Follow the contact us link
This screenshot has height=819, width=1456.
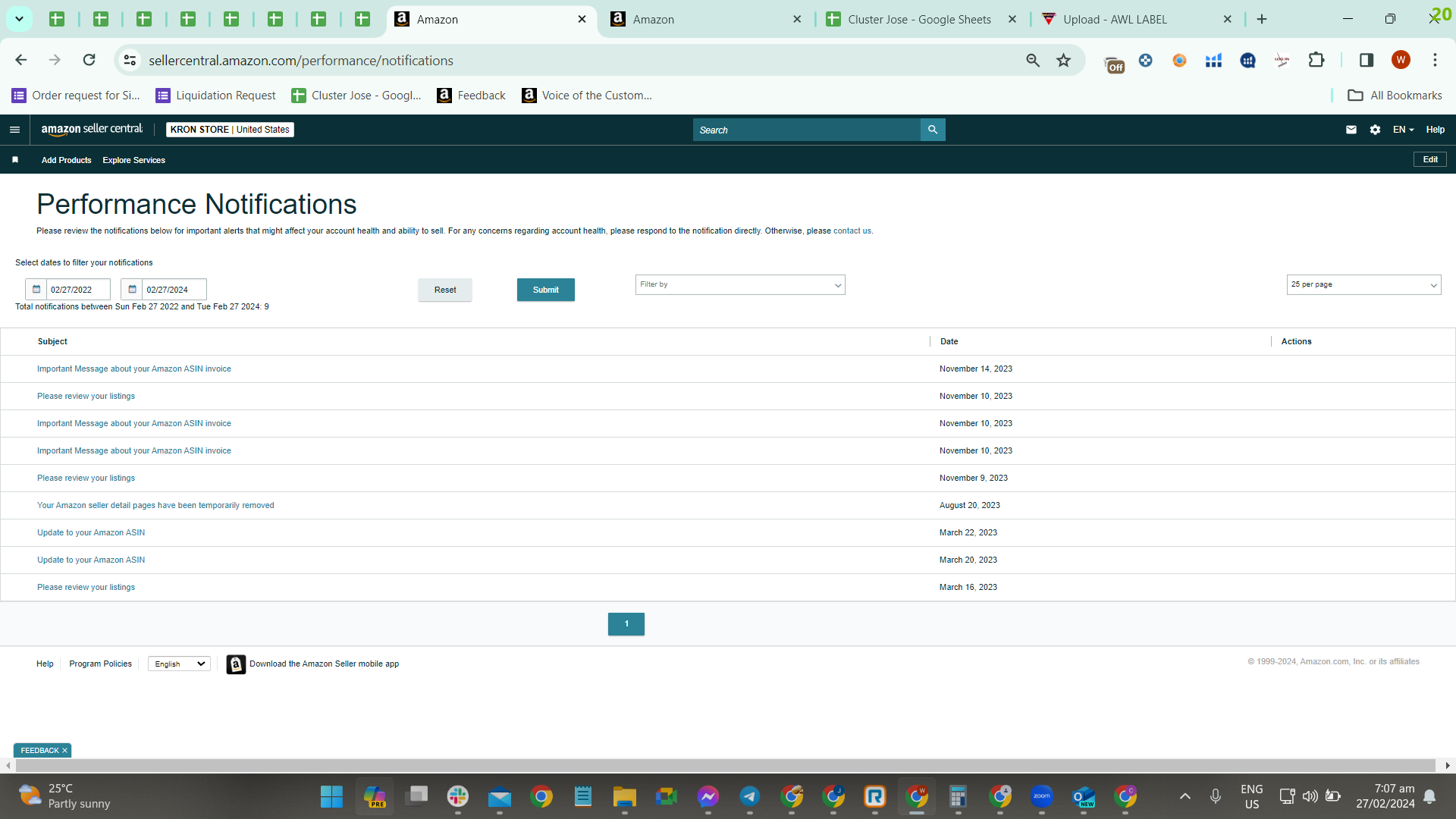(852, 231)
